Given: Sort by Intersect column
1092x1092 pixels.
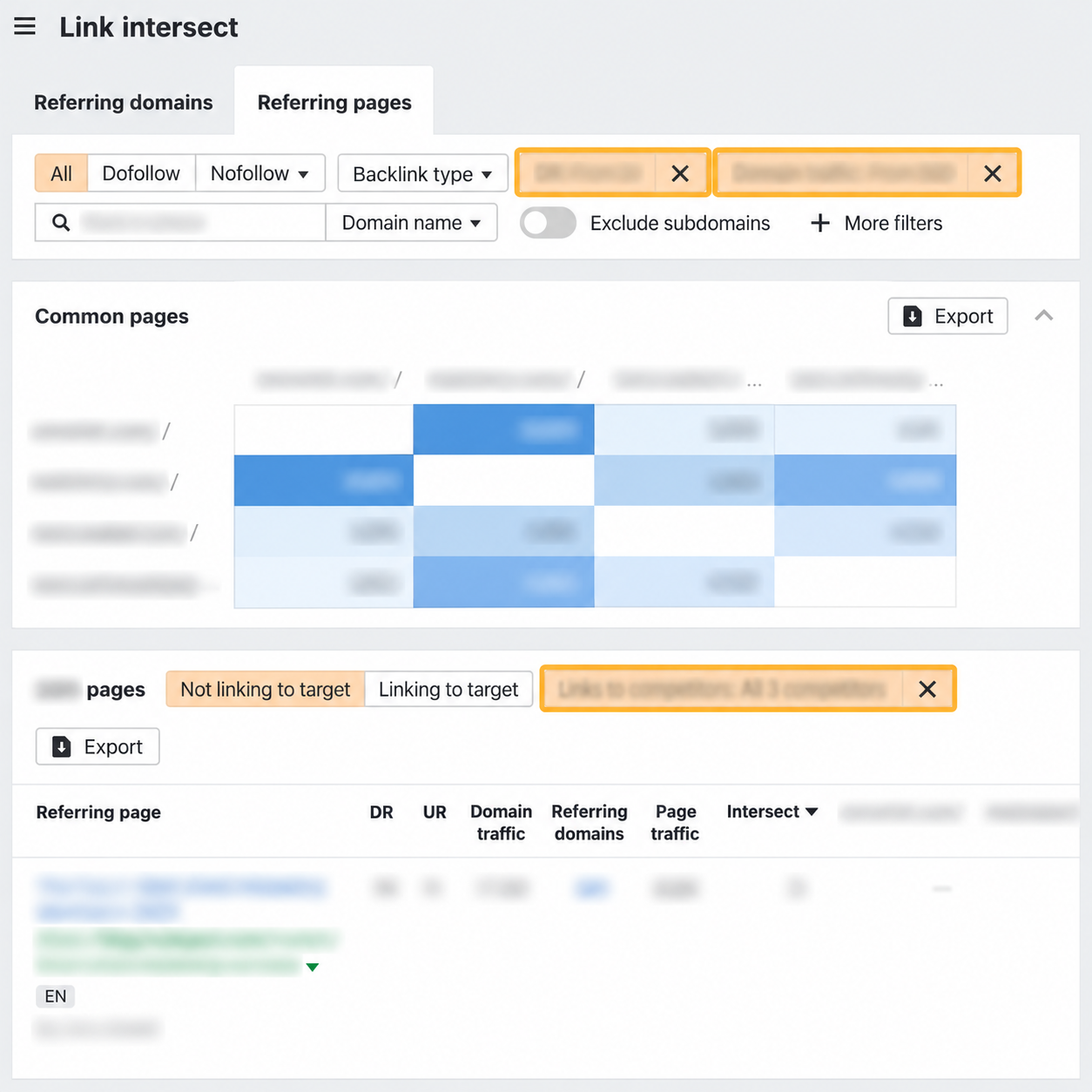Looking at the screenshot, I should [772, 812].
